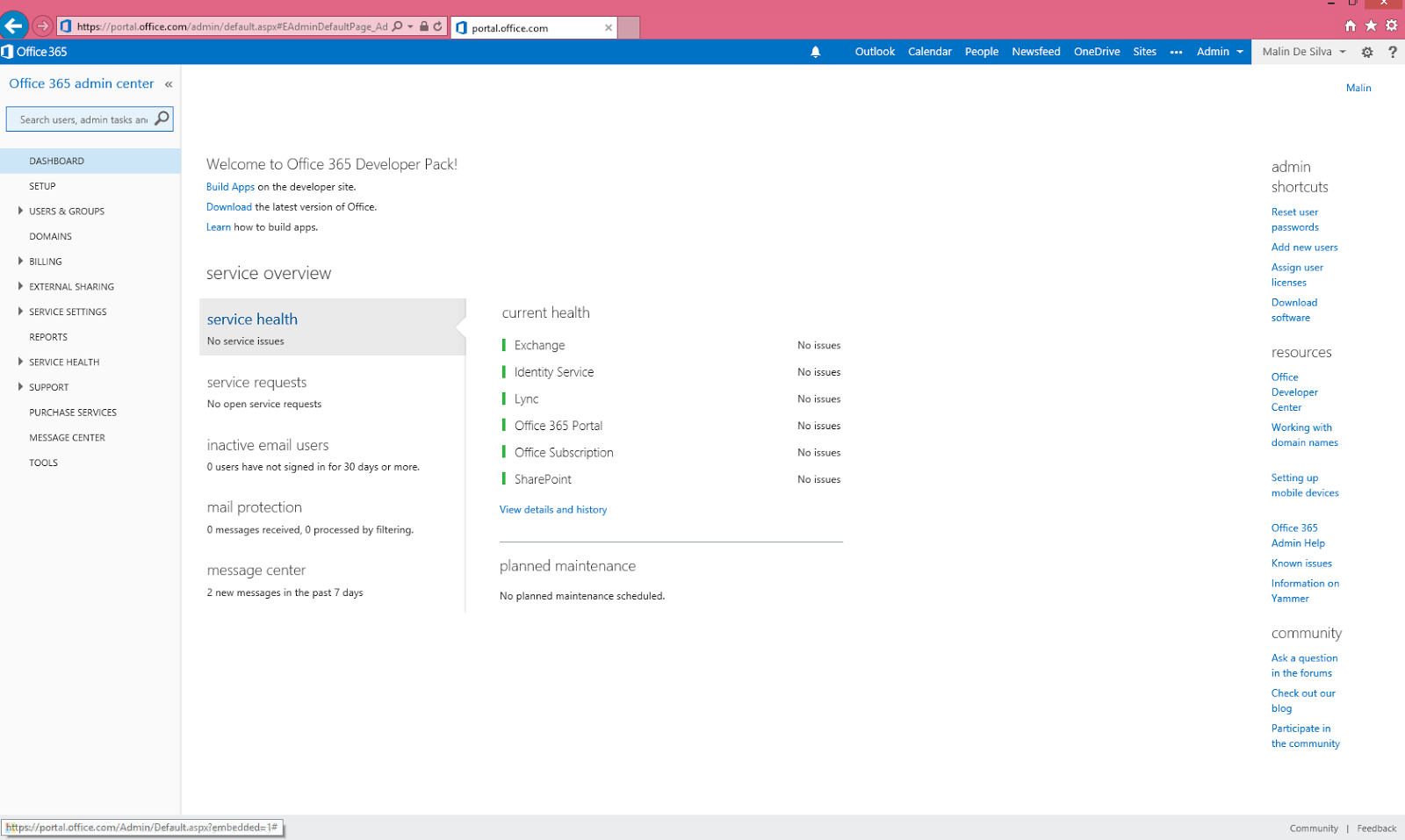Click the security lock icon in address bar
The height and width of the screenshot is (840, 1405).
424,26
